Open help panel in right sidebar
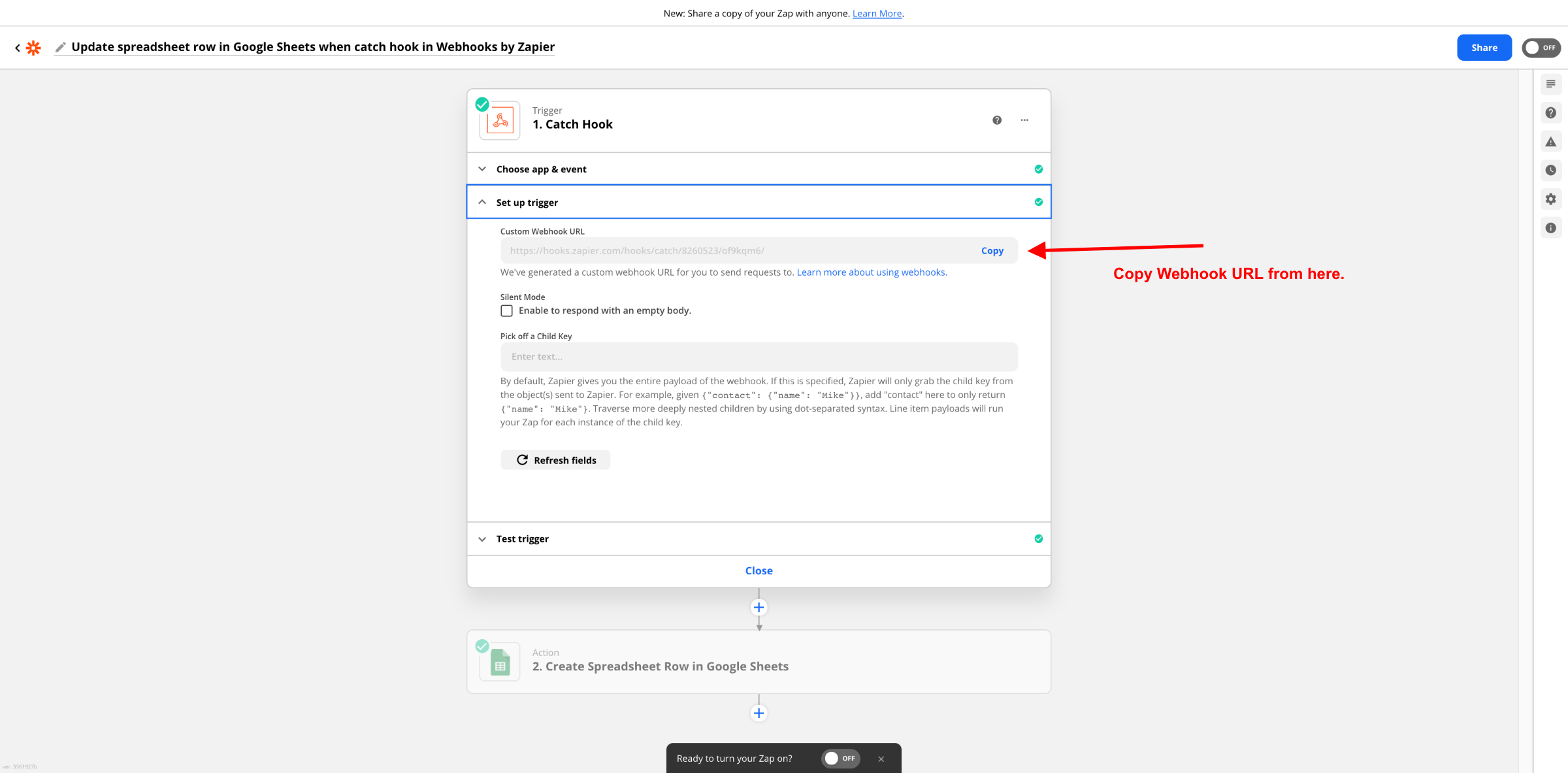1568x773 pixels. pyautogui.click(x=1551, y=113)
